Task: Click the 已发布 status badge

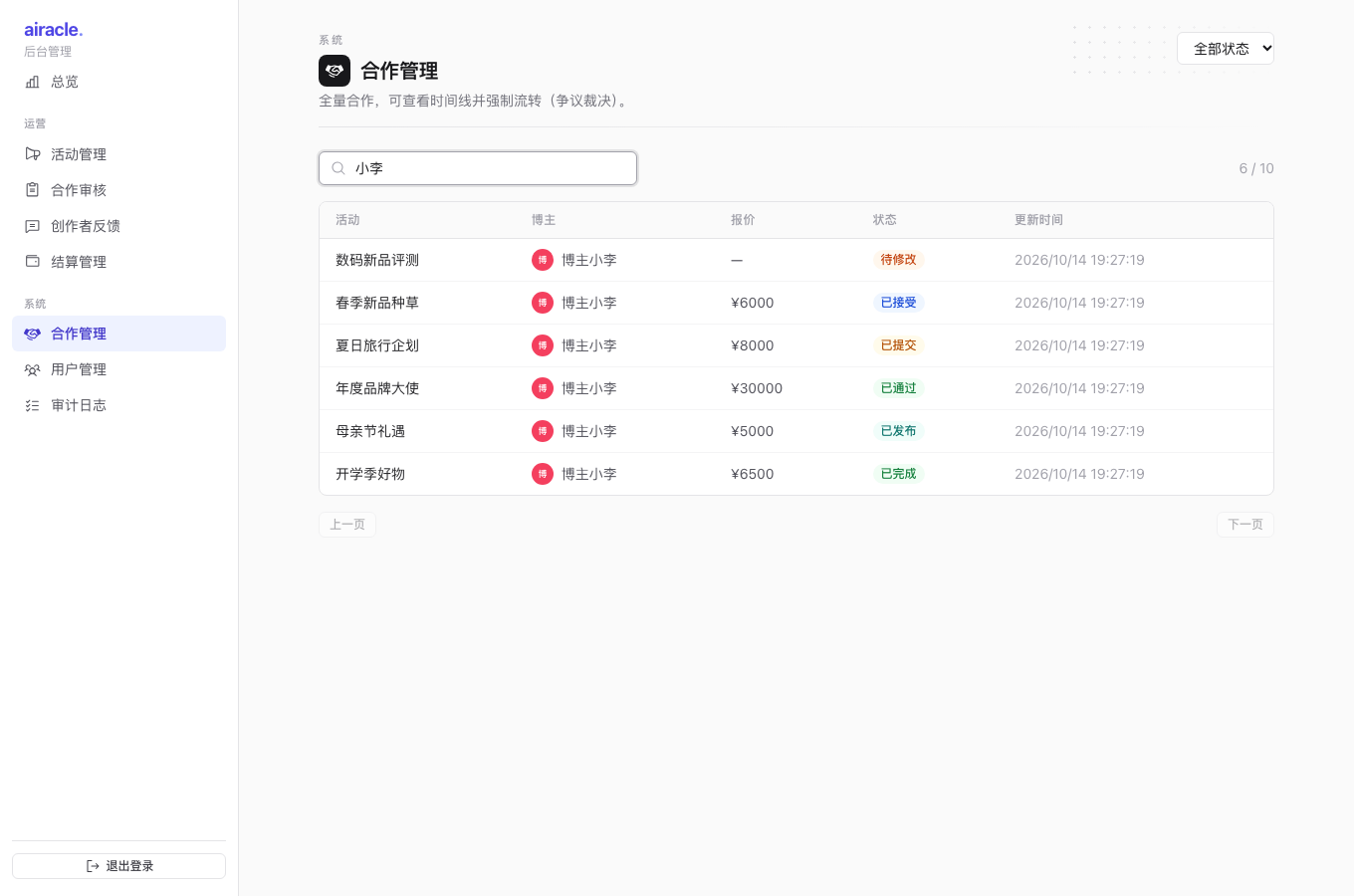Action: pos(899,431)
